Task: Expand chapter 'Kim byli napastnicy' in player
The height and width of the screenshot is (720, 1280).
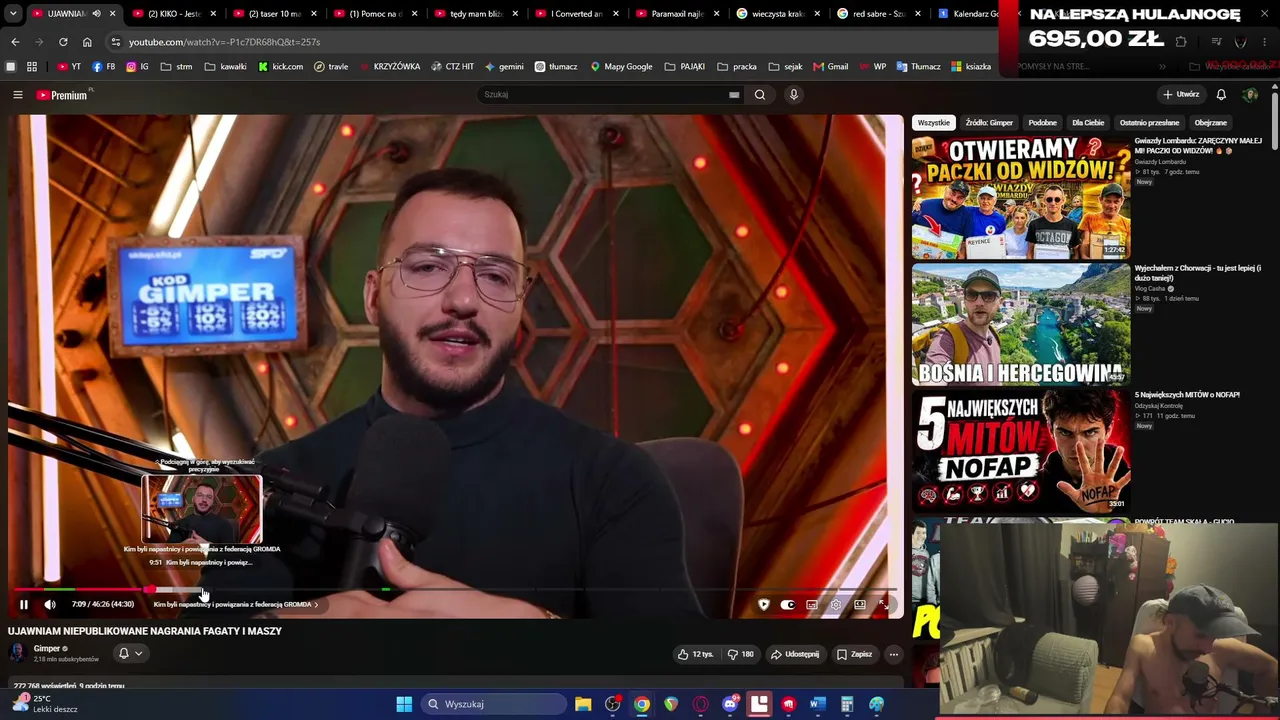Action: tap(236, 604)
